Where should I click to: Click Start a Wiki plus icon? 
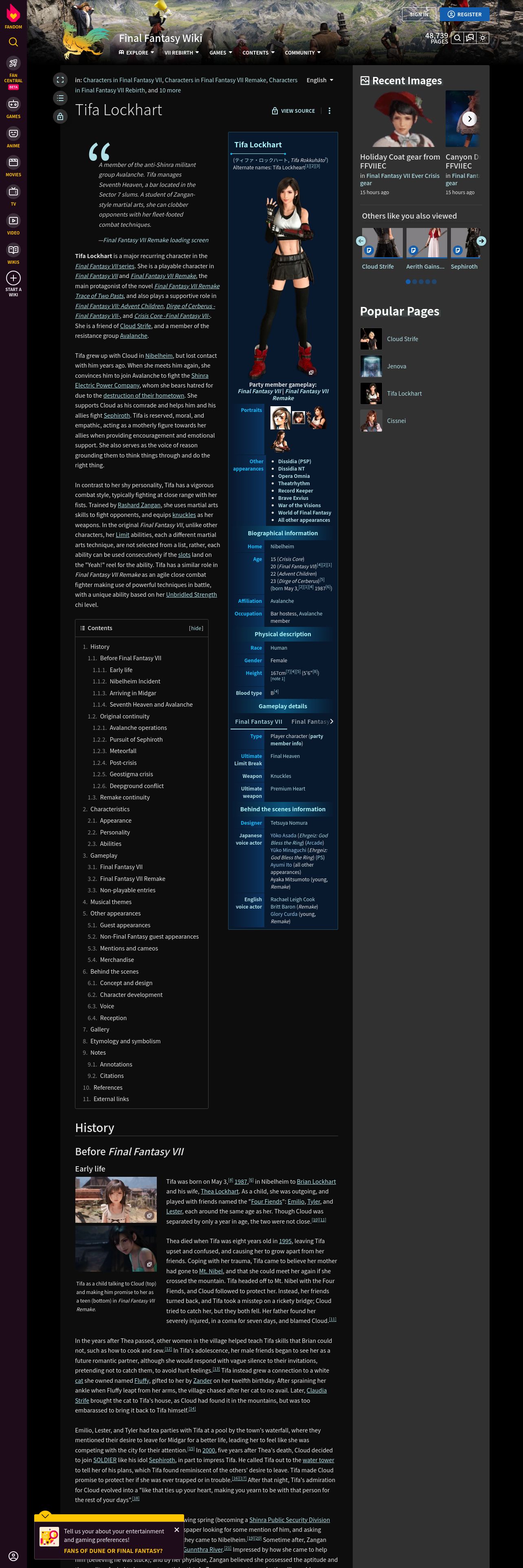13,278
